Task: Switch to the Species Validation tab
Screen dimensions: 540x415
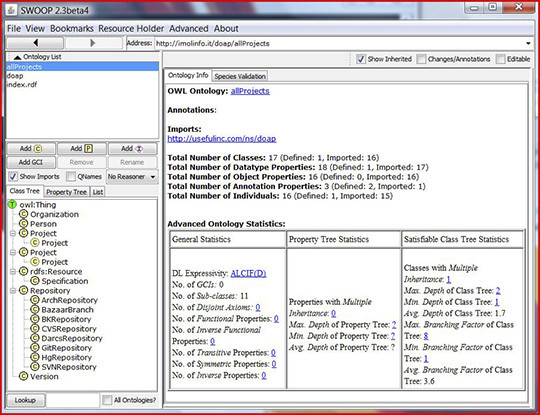Action: (x=240, y=76)
